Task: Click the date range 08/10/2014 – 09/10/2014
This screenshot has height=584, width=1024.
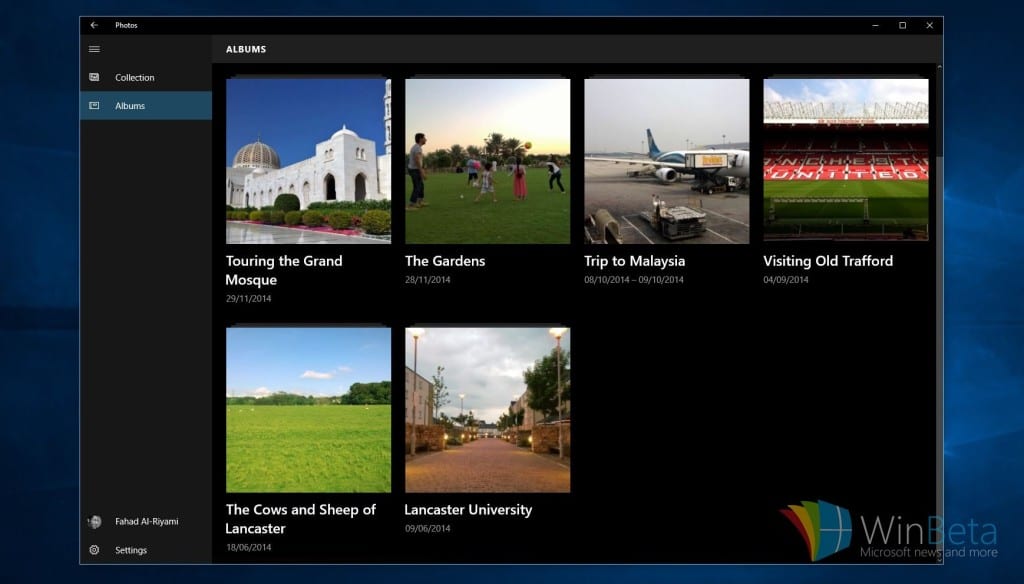Action: pyautogui.click(x=634, y=280)
